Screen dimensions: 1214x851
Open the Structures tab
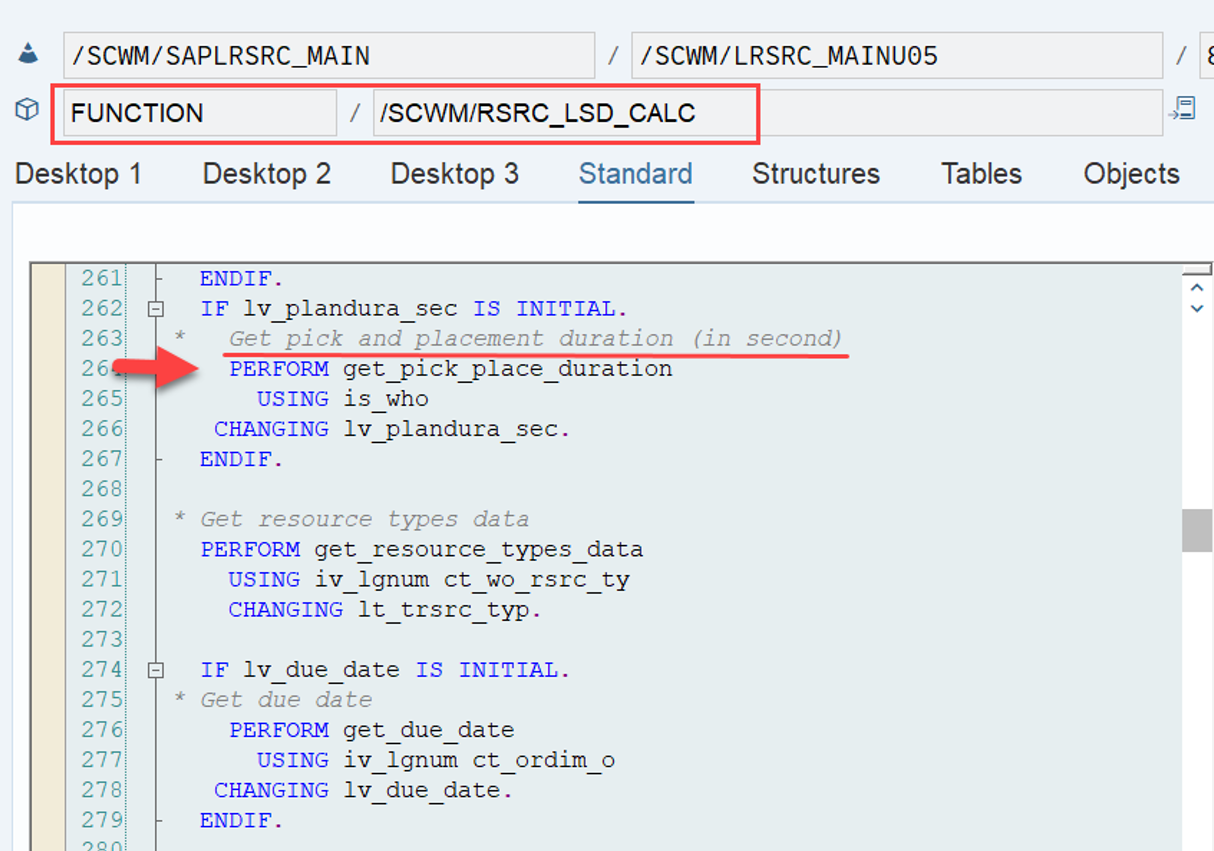tap(816, 174)
